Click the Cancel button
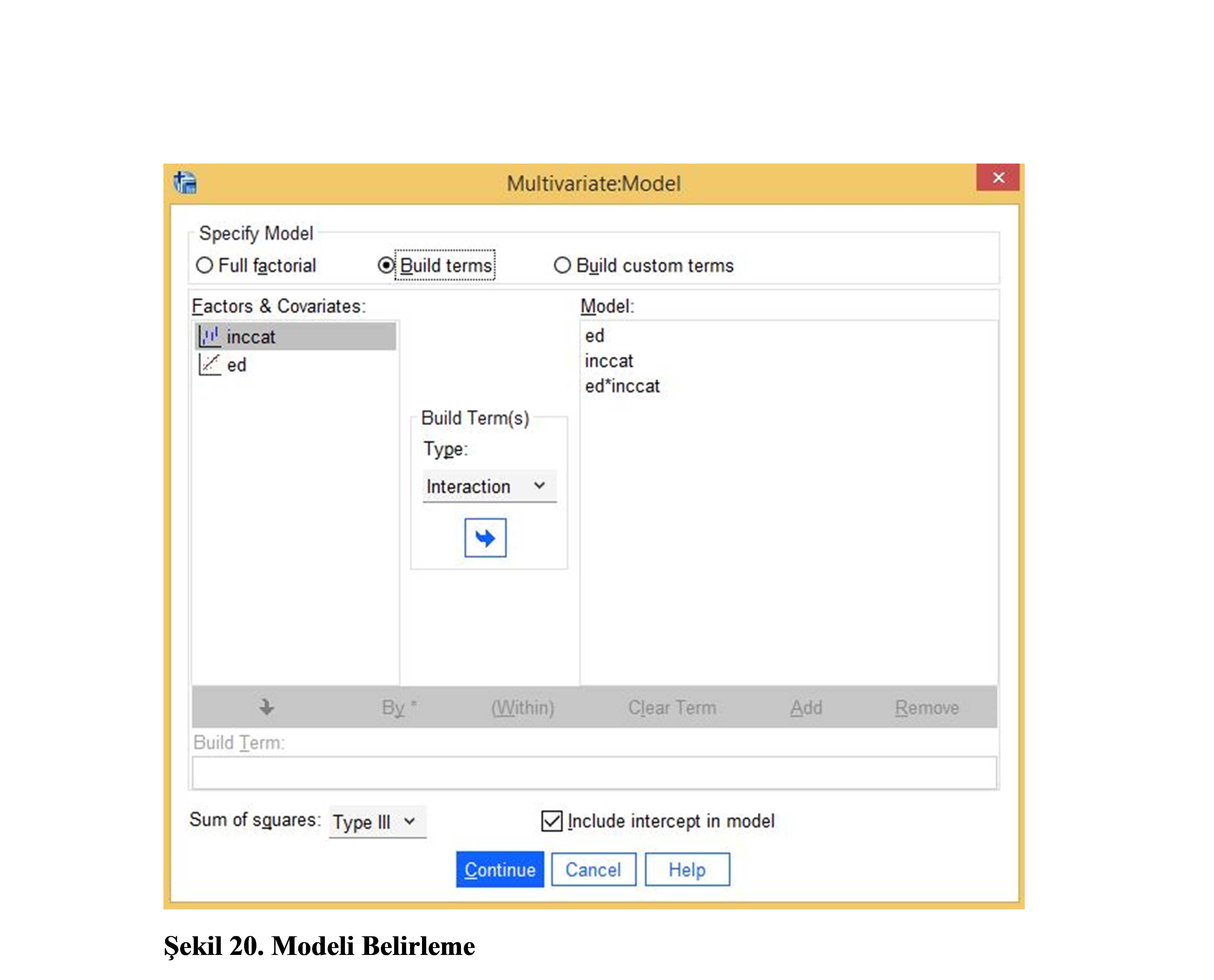 click(x=593, y=869)
